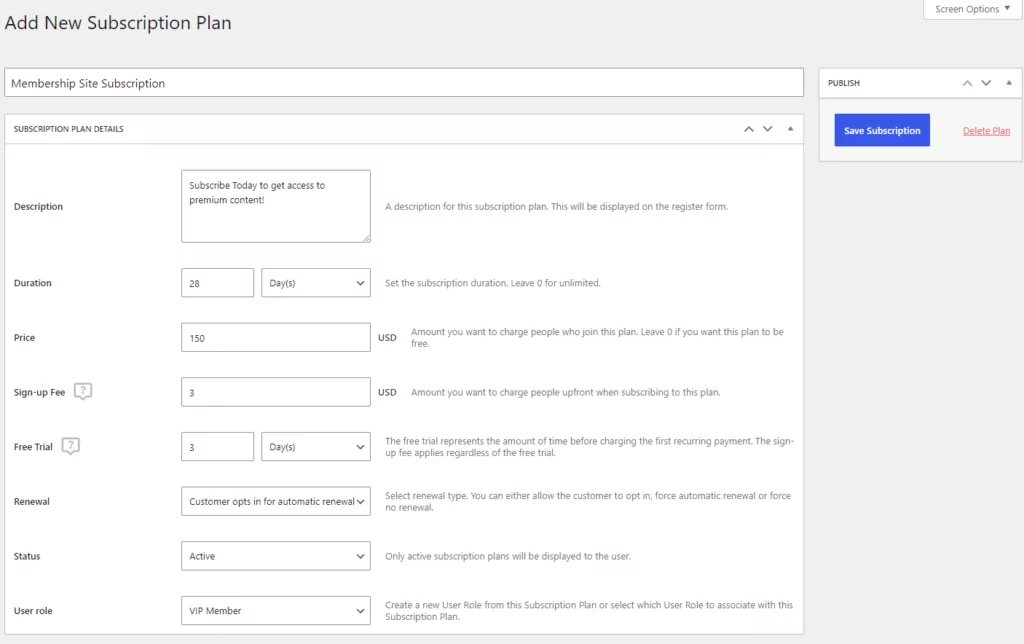Click the Description textarea resize handle
Screen dimensions: 1024x644
point(366,238)
